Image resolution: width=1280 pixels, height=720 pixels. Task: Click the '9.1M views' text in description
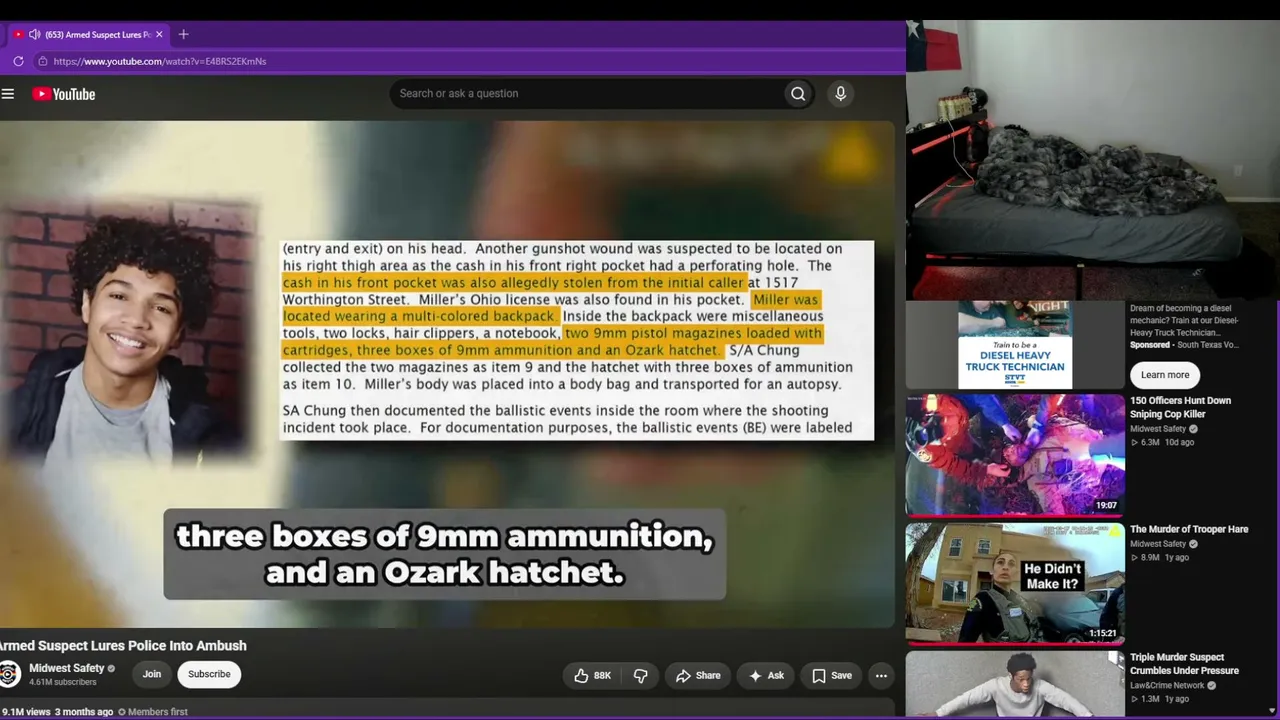26,712
